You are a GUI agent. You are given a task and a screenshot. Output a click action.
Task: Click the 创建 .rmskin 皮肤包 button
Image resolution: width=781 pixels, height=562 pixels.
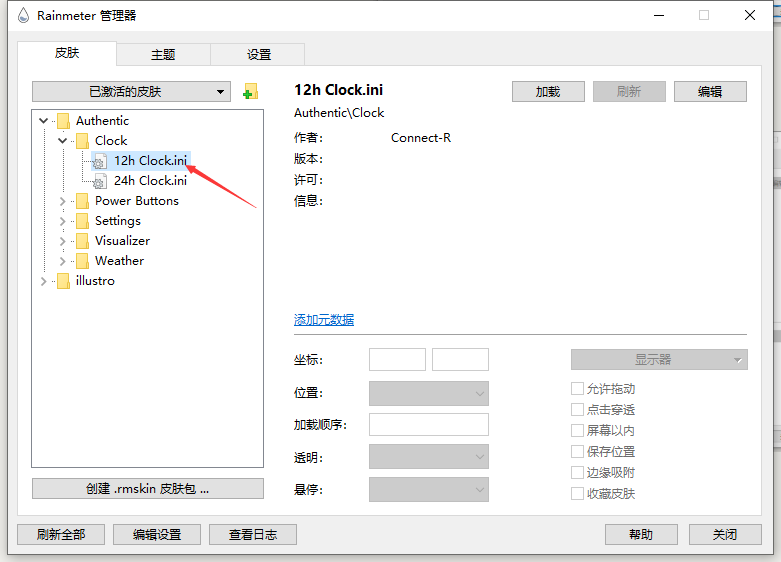147,488
